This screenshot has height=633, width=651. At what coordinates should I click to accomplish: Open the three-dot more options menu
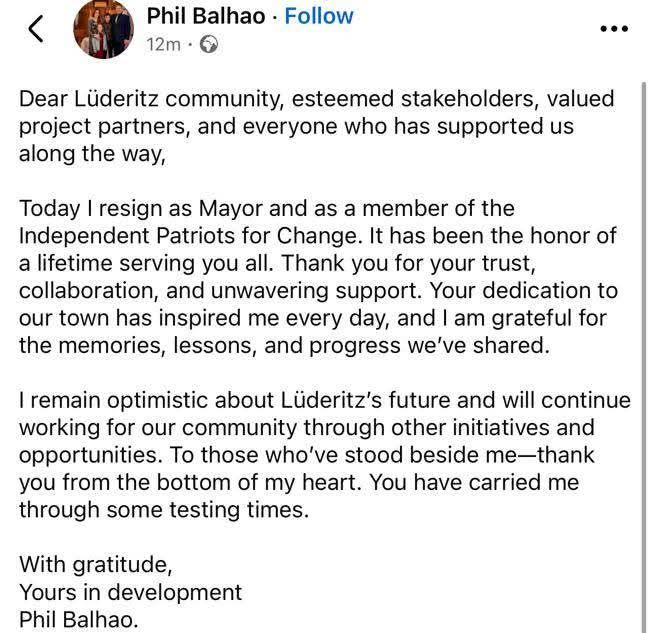coord(612,29)
